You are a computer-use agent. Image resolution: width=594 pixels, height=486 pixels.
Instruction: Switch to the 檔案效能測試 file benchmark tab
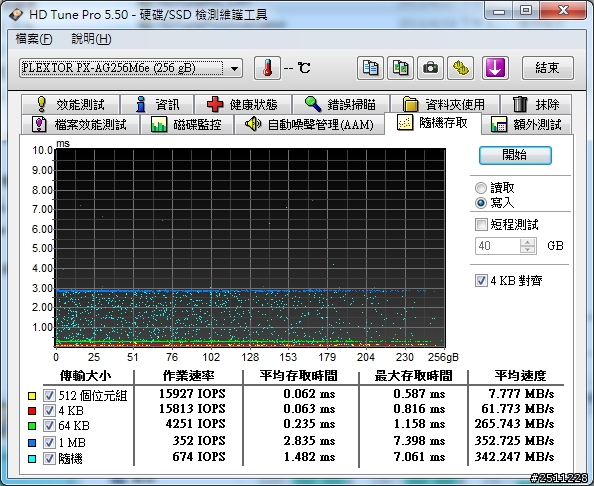tap(80, 124)
